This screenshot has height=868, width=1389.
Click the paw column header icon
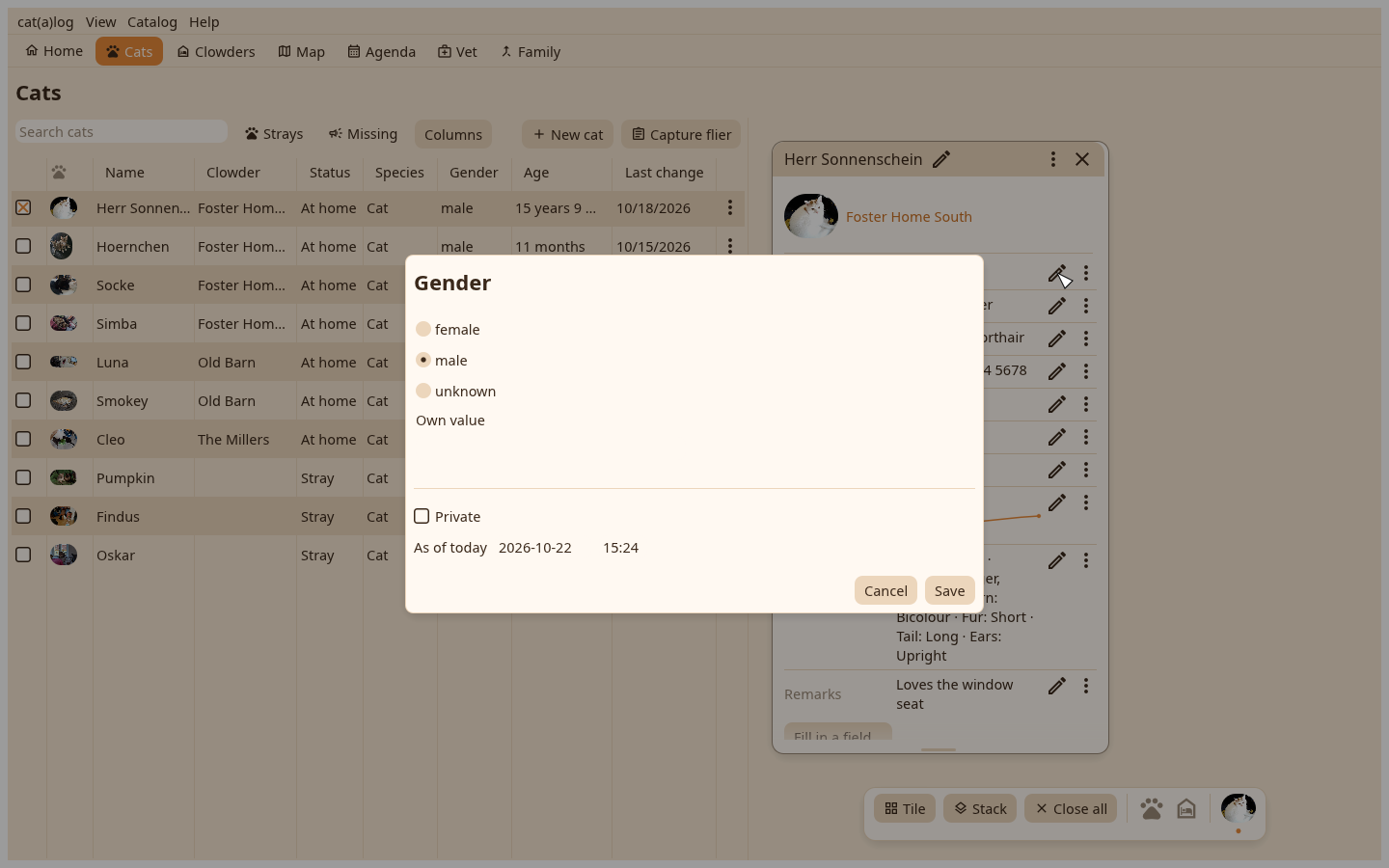click(59, 172)
